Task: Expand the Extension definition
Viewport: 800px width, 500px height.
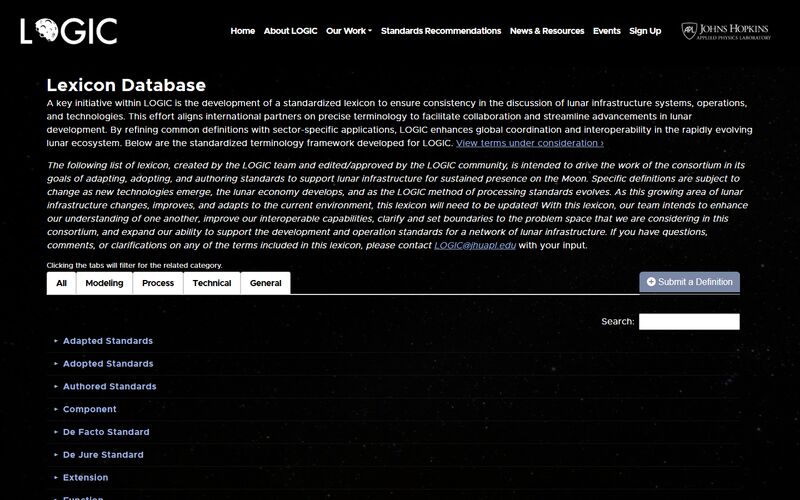Action: (85, 478)
